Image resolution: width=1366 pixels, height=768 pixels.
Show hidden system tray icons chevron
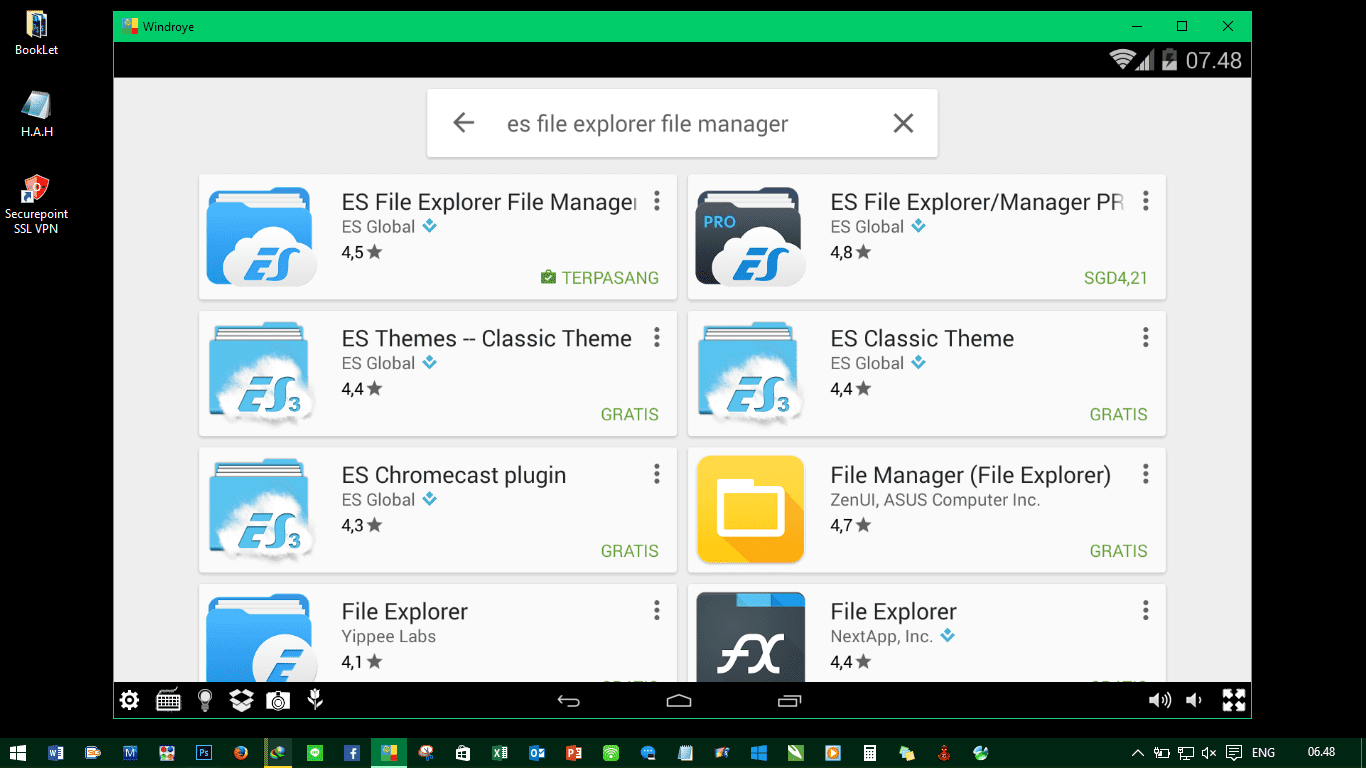click(1138, 752)
